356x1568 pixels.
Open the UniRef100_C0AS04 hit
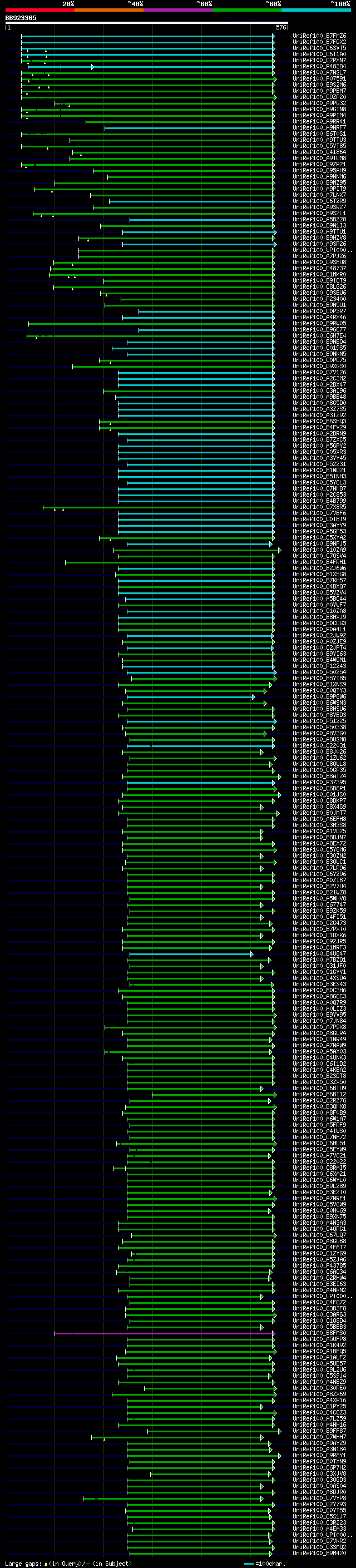coord(319,1486)
